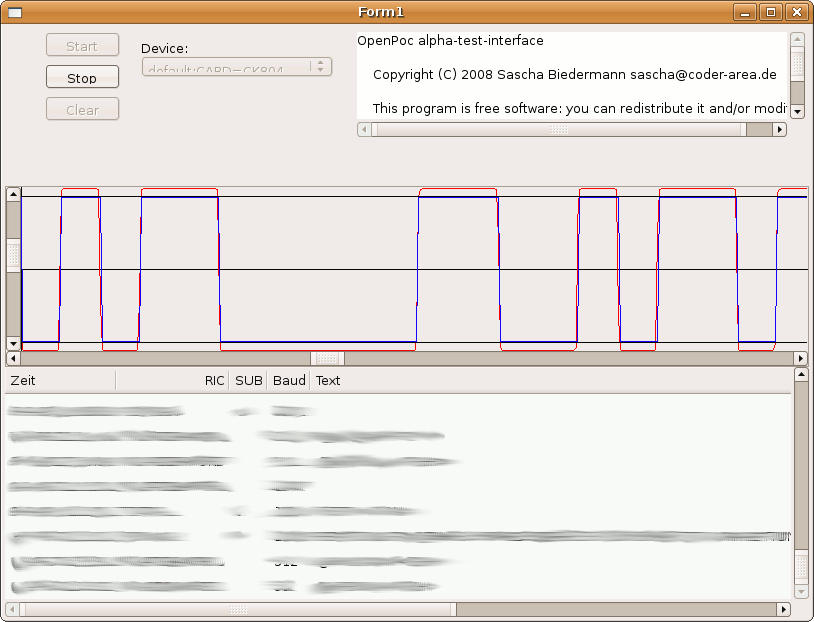Click the Stop button

82,77
